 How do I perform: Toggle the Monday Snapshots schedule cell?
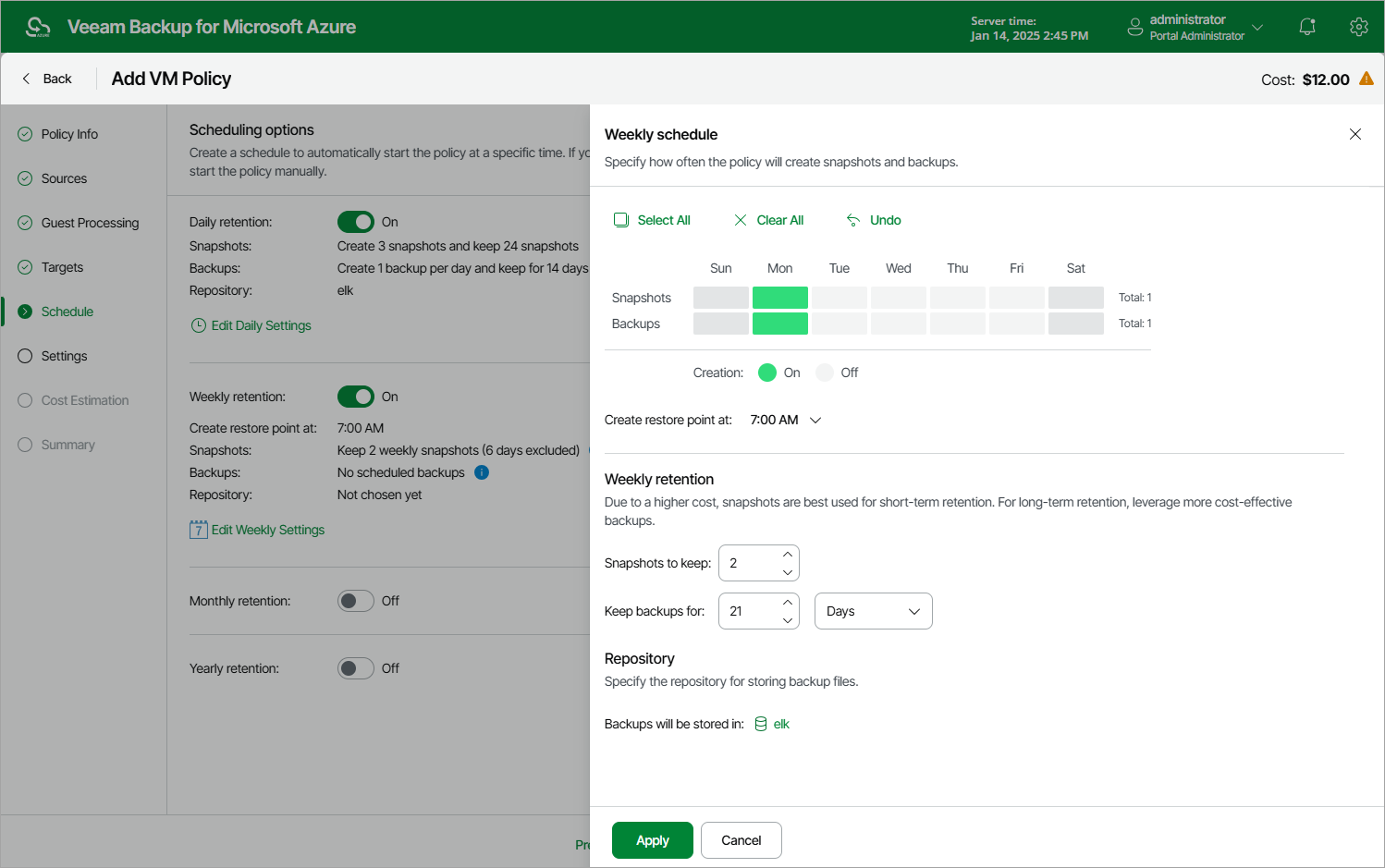point(780,298)
